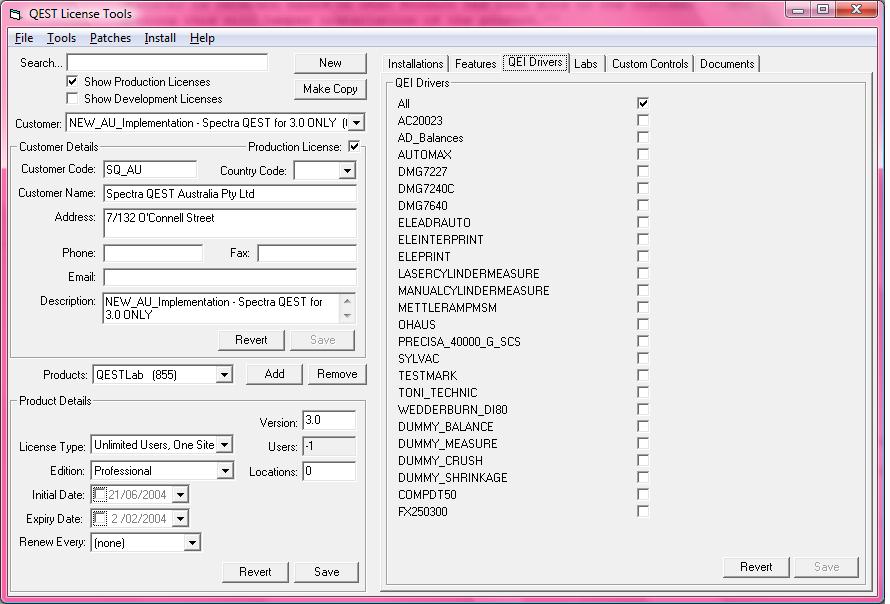The height and width of the screenshot is (604, 890).
Task: Click the Remove product button
Action: tap(337, 374)
